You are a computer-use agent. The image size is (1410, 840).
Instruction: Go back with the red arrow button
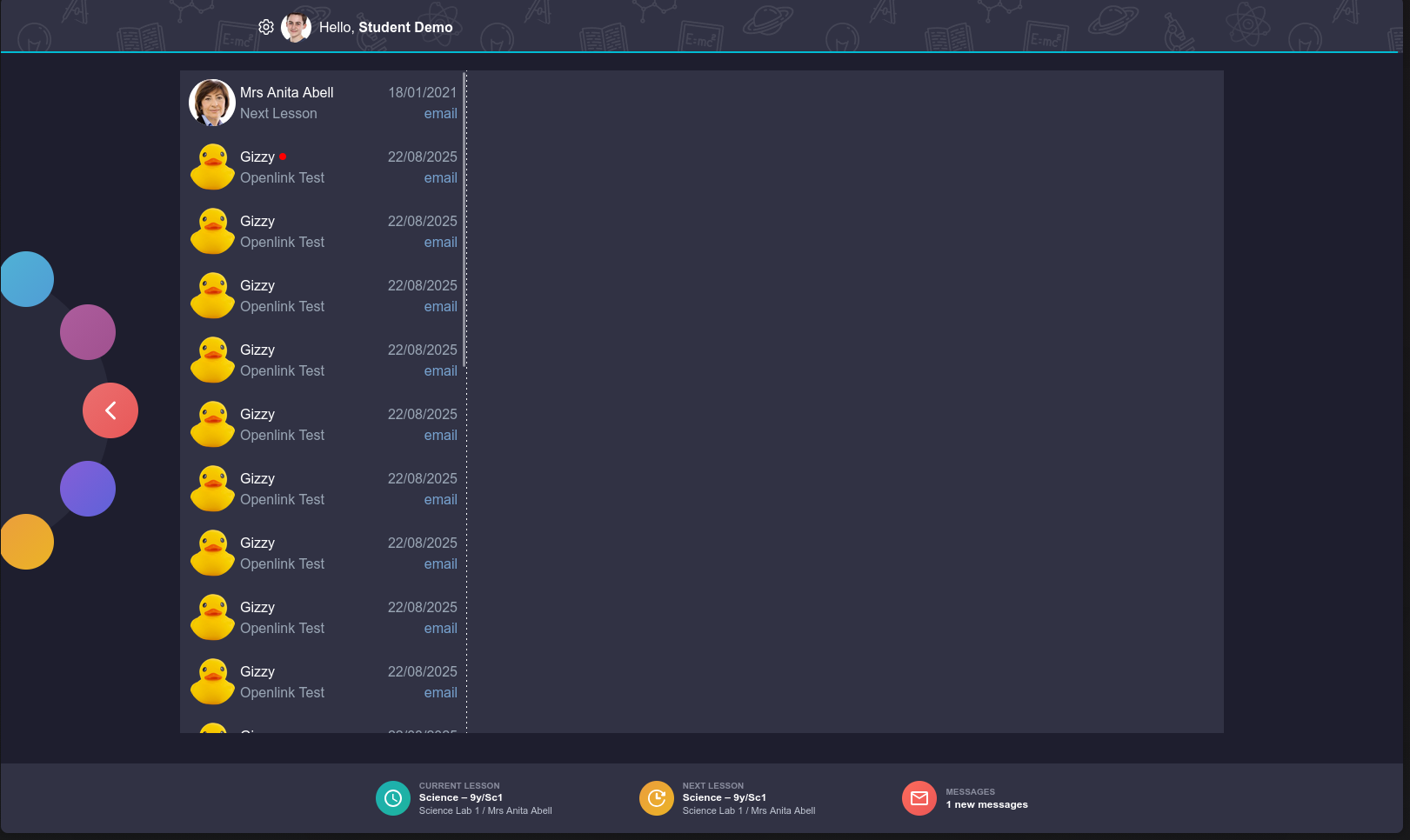pos(110,410)
